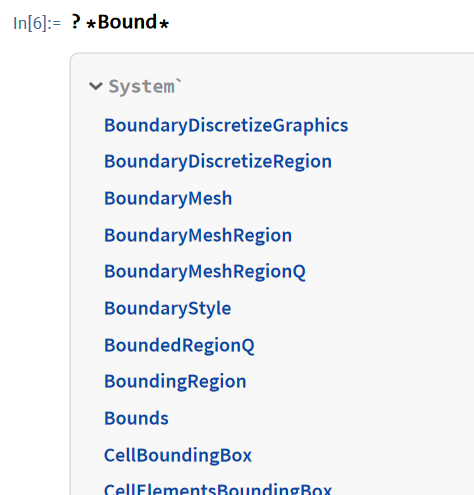Open the BoundaryDiscretizeGraphics symbol link
Image resolution: width=474 pixels, height=495 pixels.
tap(226, 126)
